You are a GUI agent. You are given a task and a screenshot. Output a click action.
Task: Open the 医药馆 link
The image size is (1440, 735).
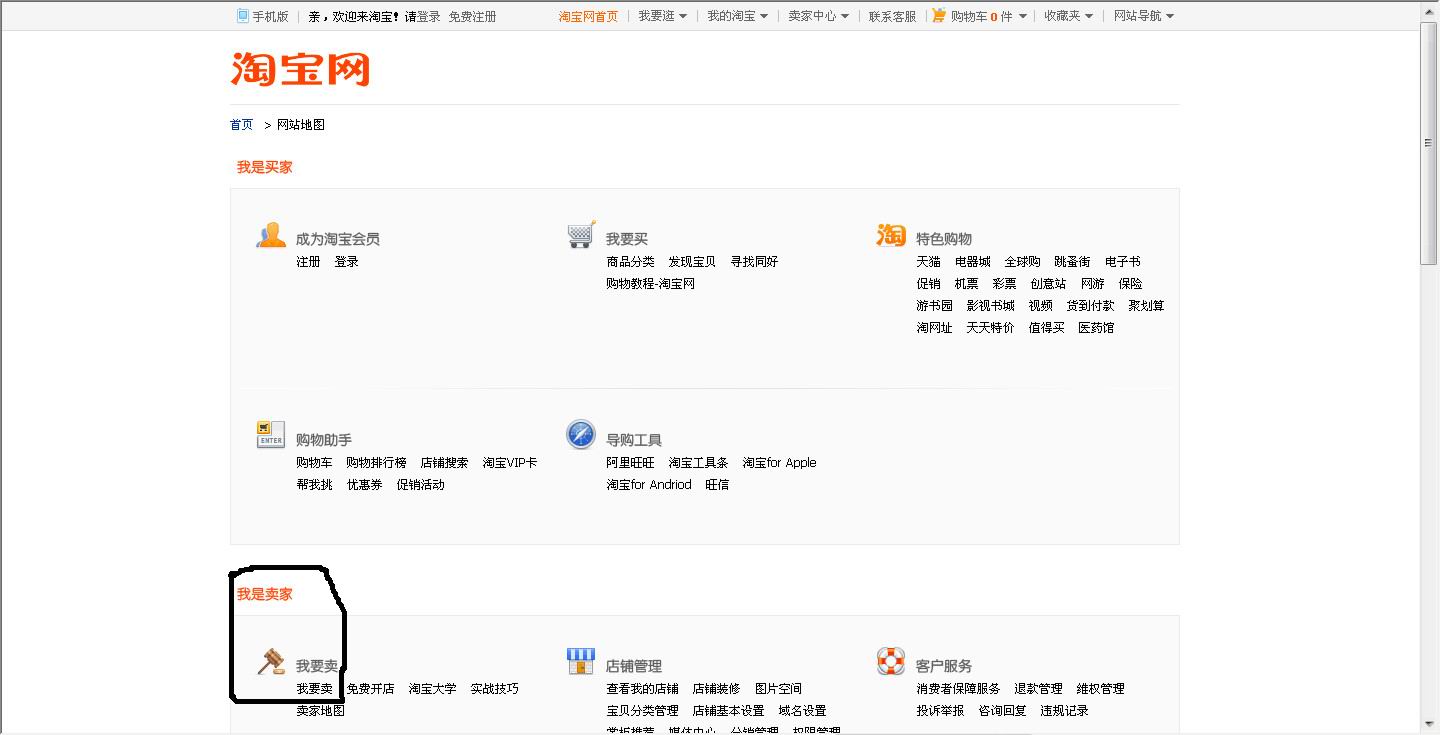click(1096, 328)
